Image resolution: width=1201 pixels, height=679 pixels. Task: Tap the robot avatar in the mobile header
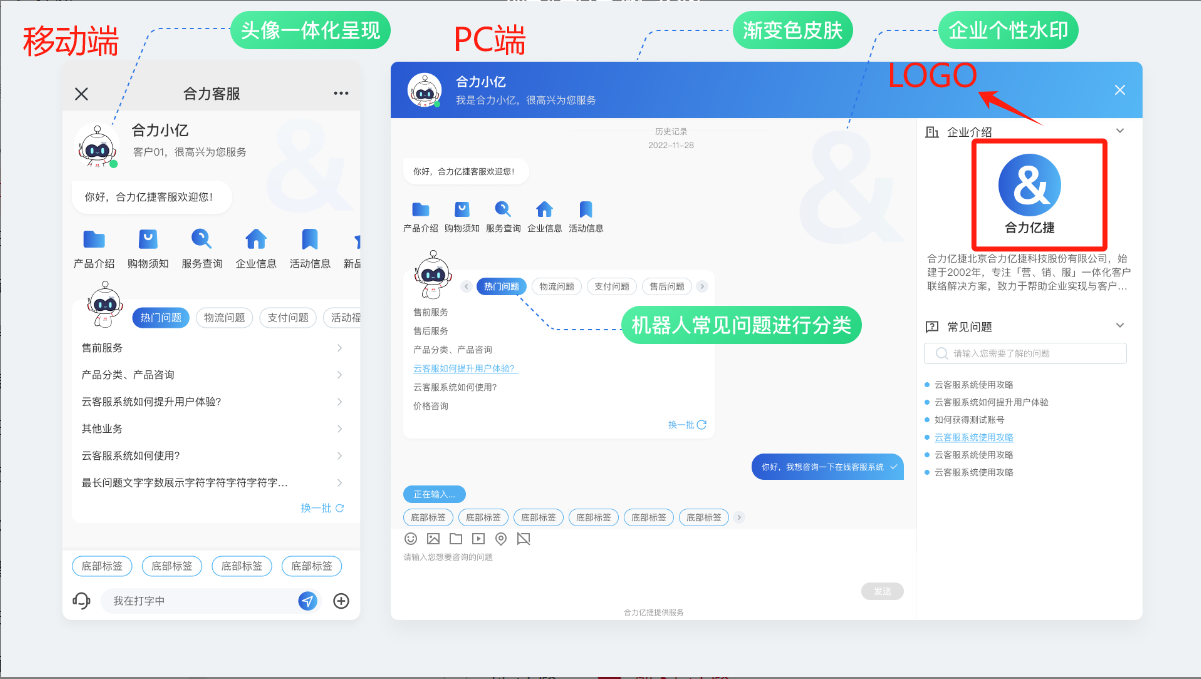[97, 145]
